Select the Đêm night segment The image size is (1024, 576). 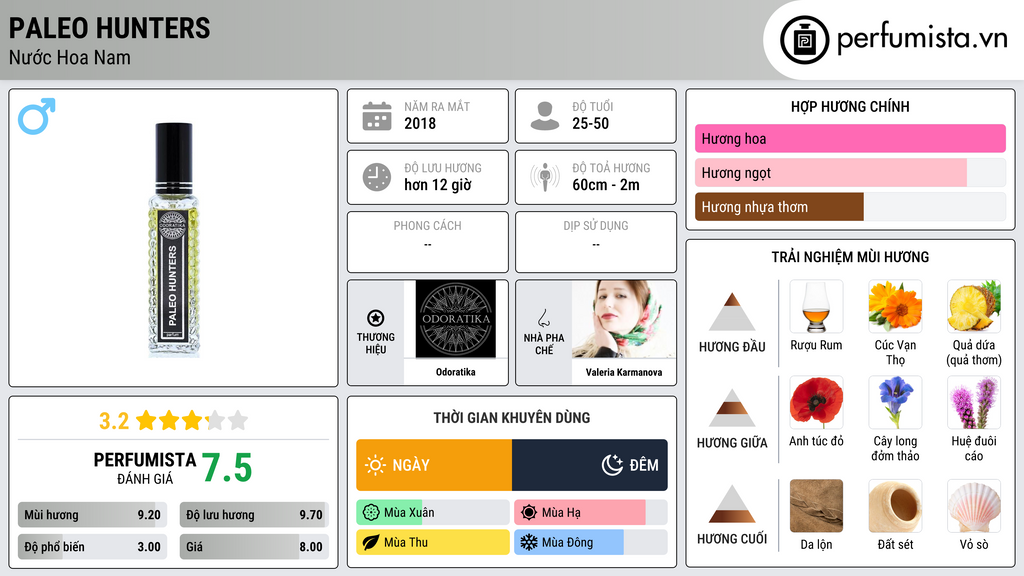tap(590, 465)
